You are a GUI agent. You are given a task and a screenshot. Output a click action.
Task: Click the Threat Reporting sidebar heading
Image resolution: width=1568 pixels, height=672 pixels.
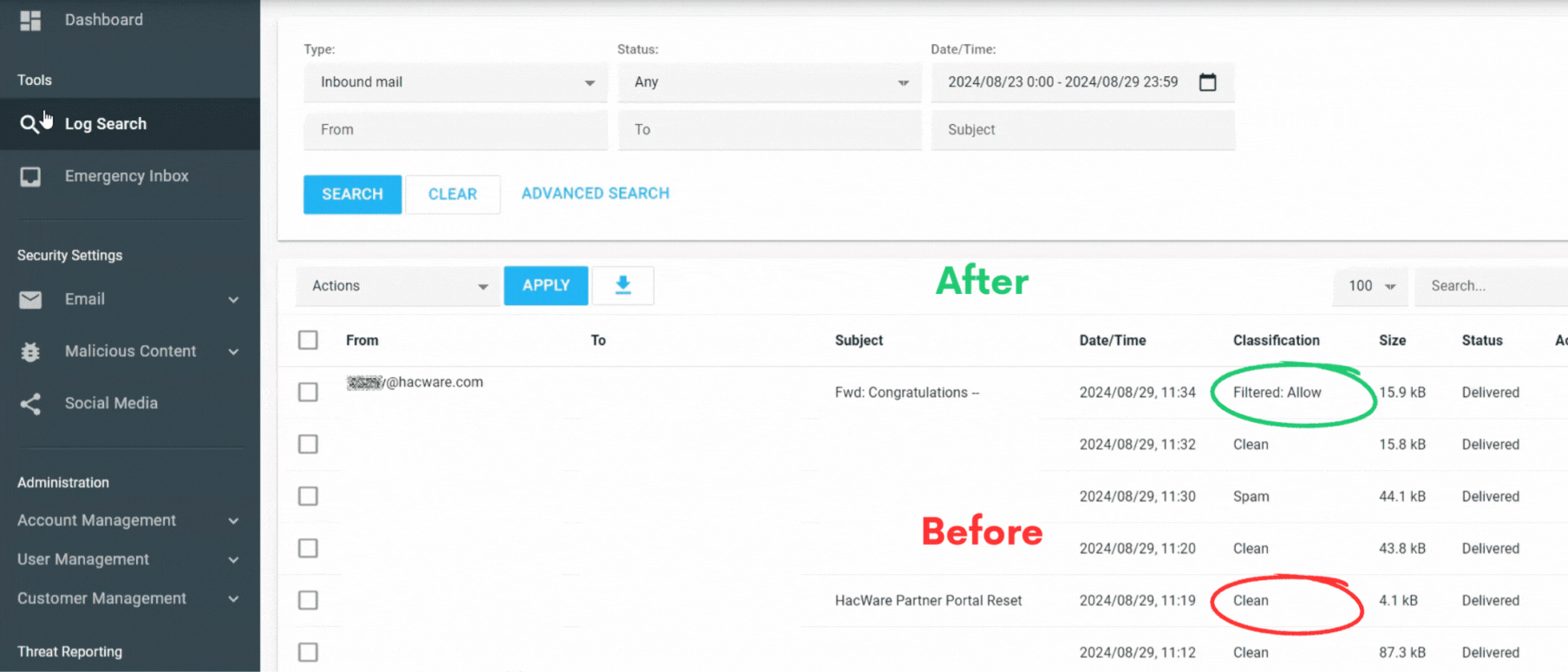pyautogui.click(x=69, y=651)
